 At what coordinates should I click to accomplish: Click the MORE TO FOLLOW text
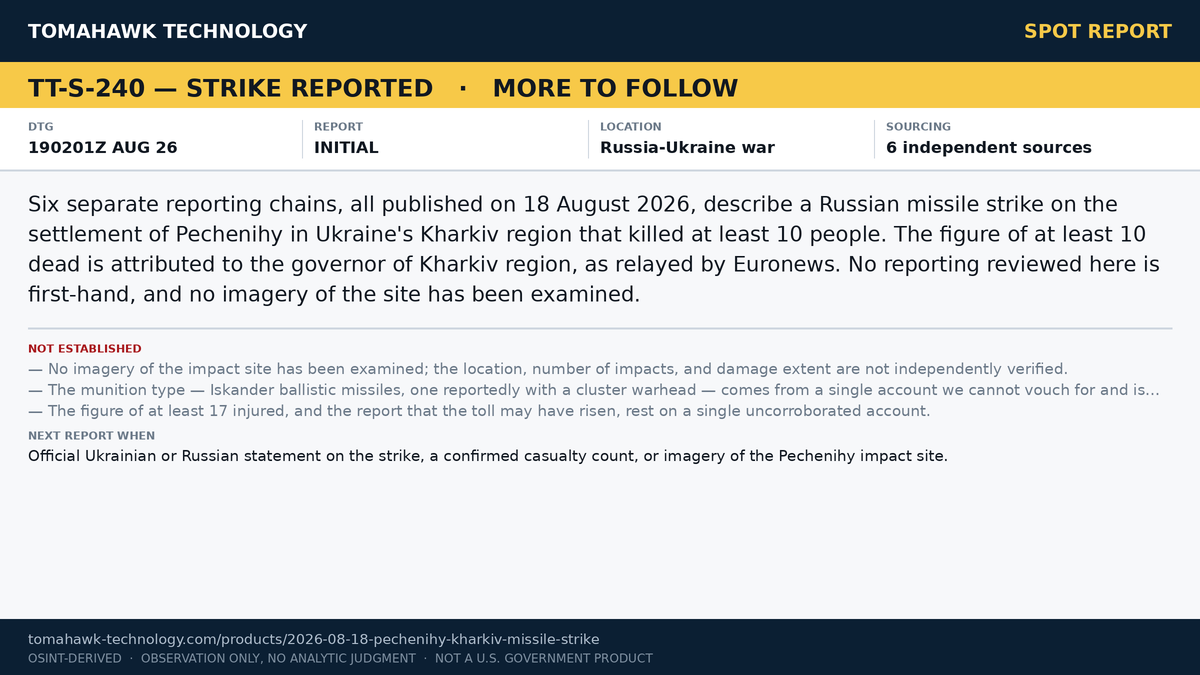[x=615, y=88]
